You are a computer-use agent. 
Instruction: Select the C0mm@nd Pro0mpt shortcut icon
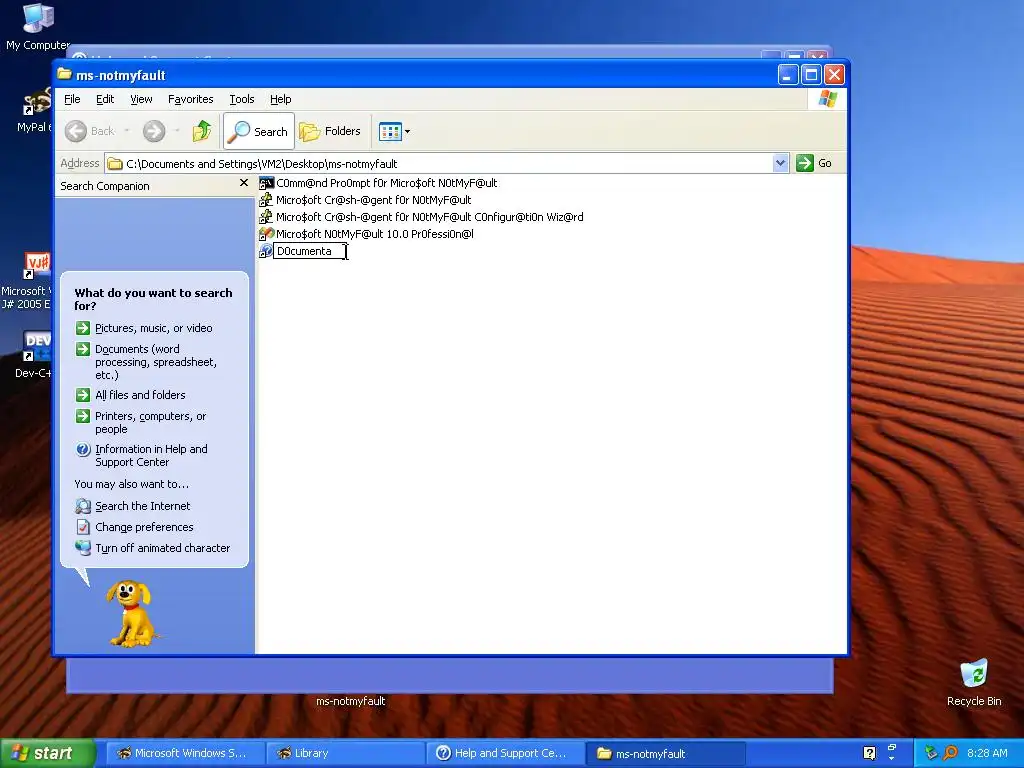pyautogui.click(x=266, y=183)
